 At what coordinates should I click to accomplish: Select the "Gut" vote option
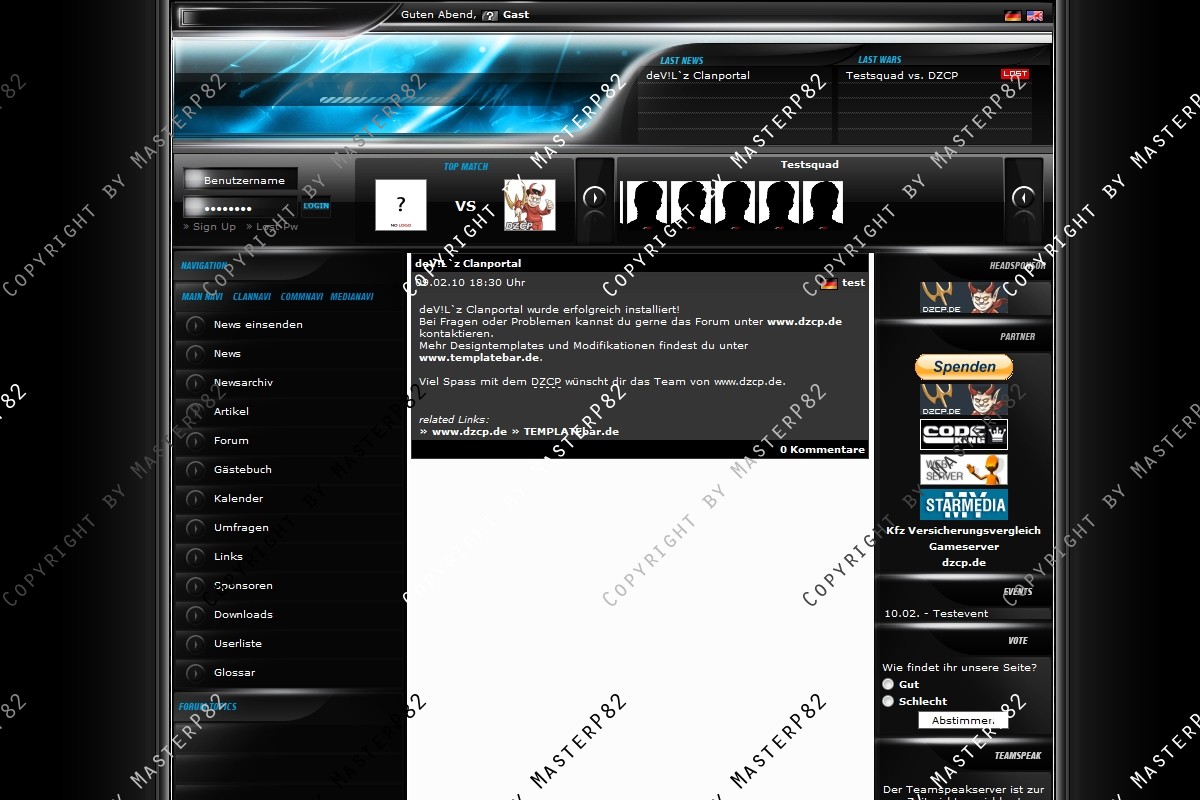click(888, 684)
